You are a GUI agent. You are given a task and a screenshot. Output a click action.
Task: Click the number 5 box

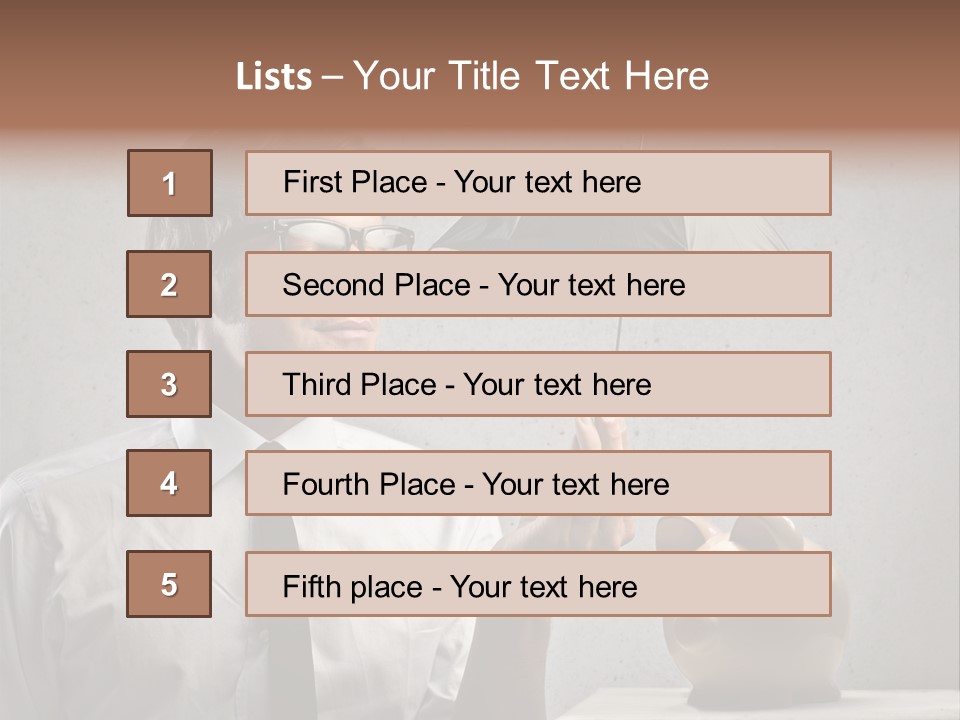[169, 584]
